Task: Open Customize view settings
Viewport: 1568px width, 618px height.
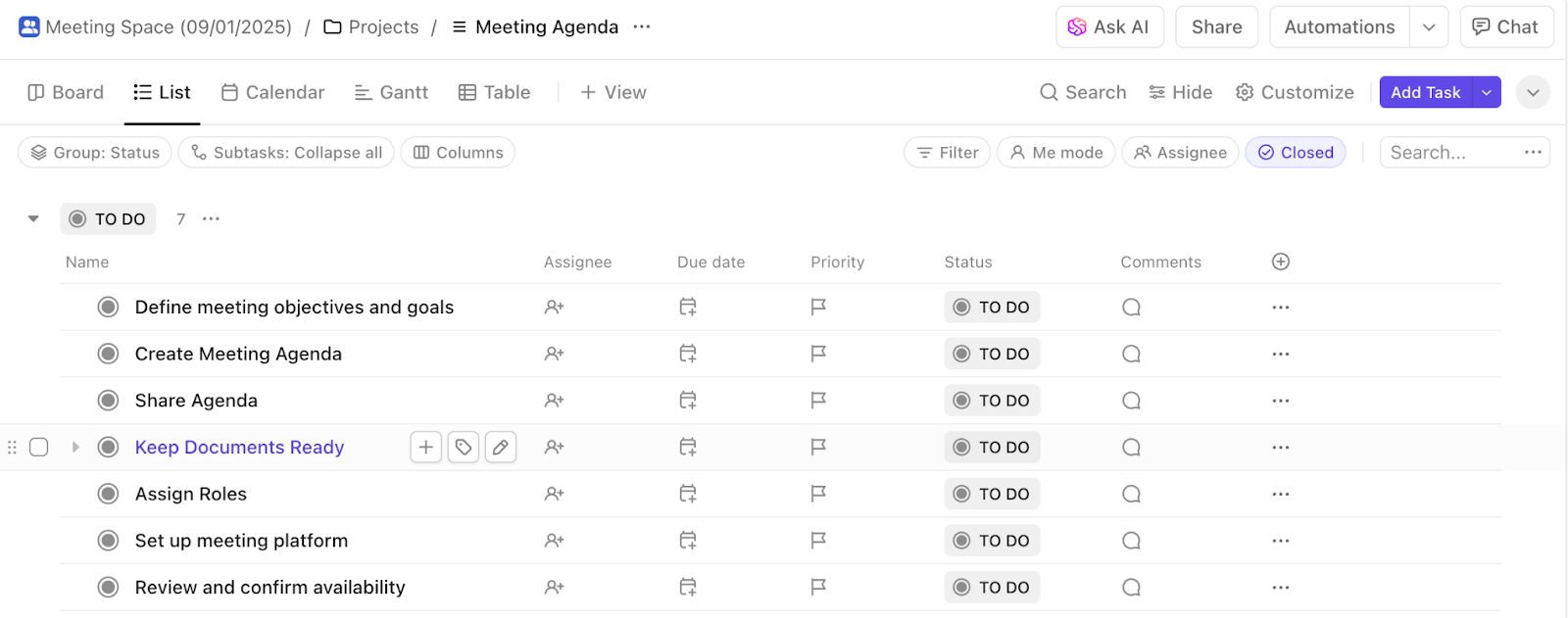Action: pos(1294,92)
